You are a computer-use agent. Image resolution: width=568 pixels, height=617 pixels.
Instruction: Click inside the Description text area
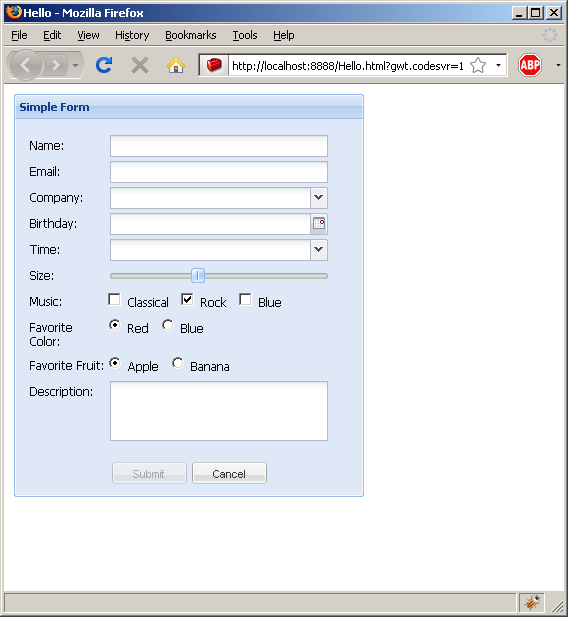click(x=219, y=411)
